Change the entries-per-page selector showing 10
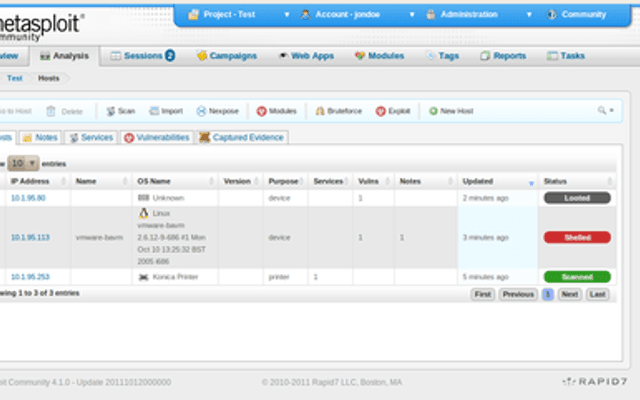Screen dimensions: 640x400 (x=23, y=163)
